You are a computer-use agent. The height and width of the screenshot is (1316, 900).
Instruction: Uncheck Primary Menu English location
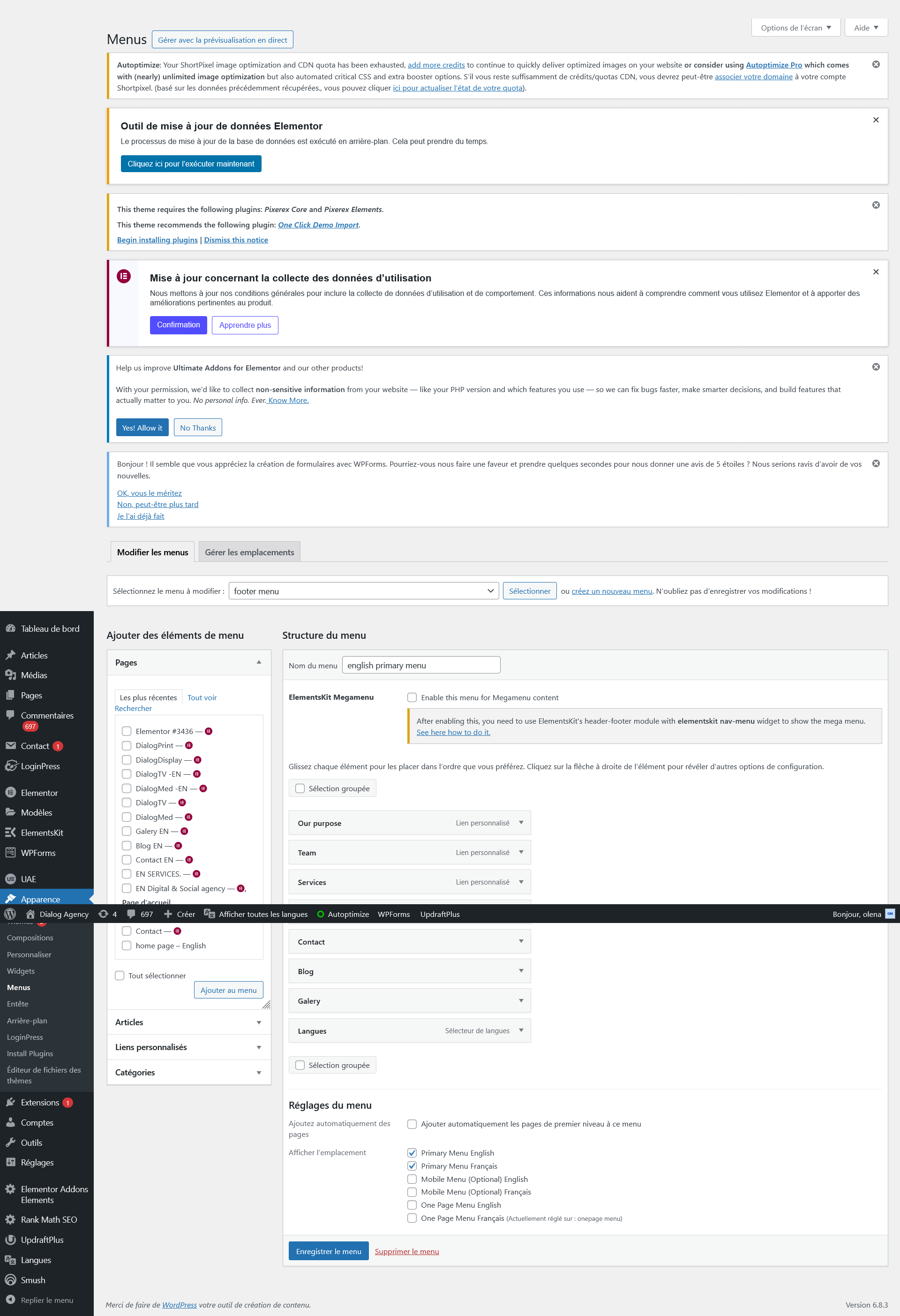(412, 1152)
